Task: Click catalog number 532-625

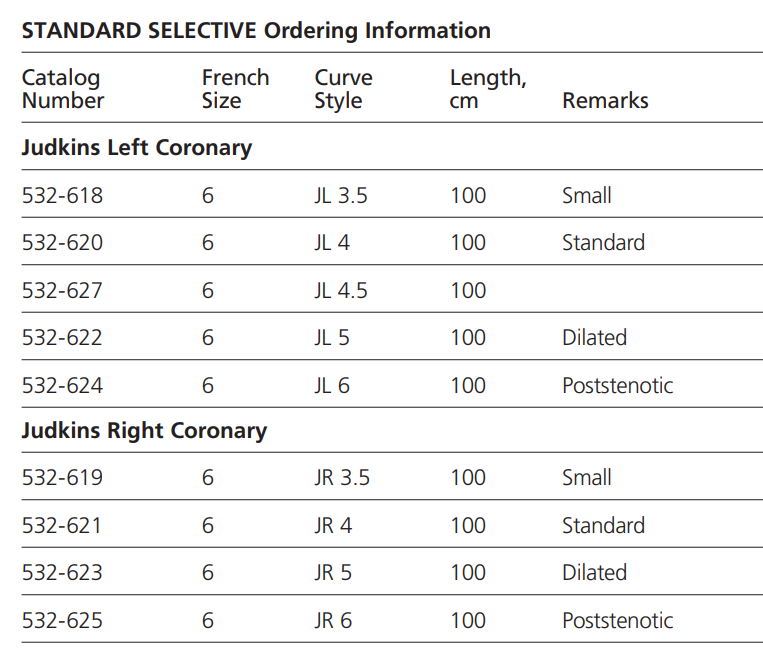Action: (62, 620)
